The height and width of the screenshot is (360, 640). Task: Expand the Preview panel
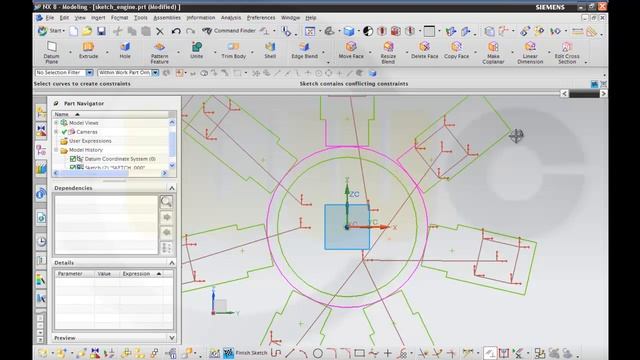(x=172, y=338)
